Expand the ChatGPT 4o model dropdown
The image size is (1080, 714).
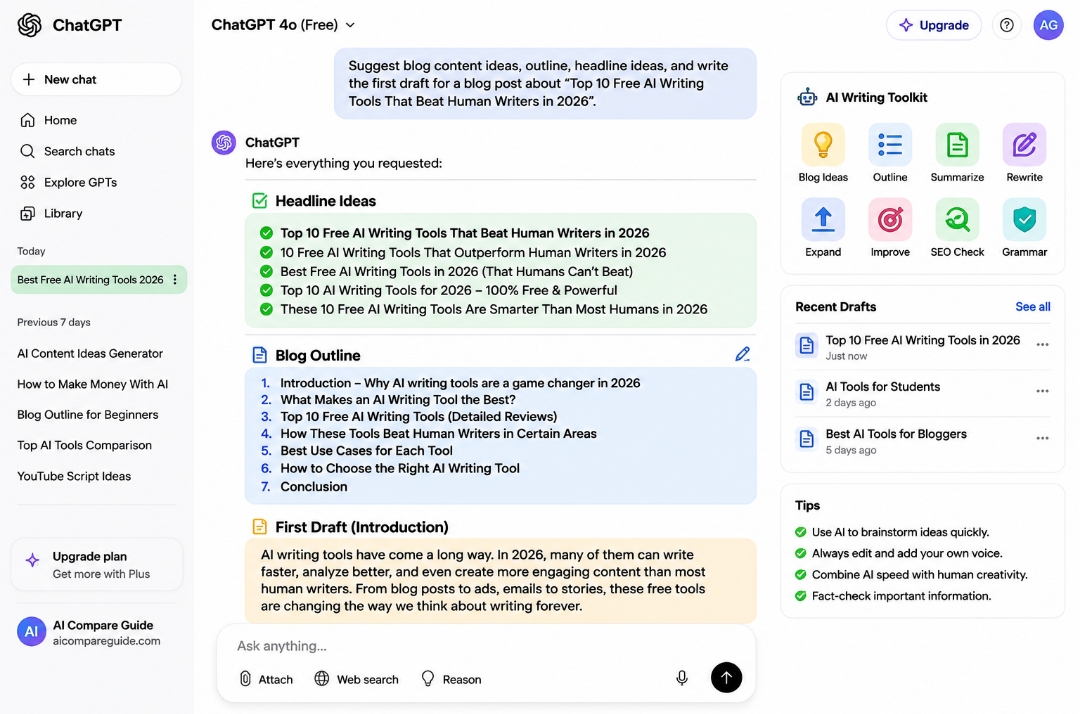(283, 25)
